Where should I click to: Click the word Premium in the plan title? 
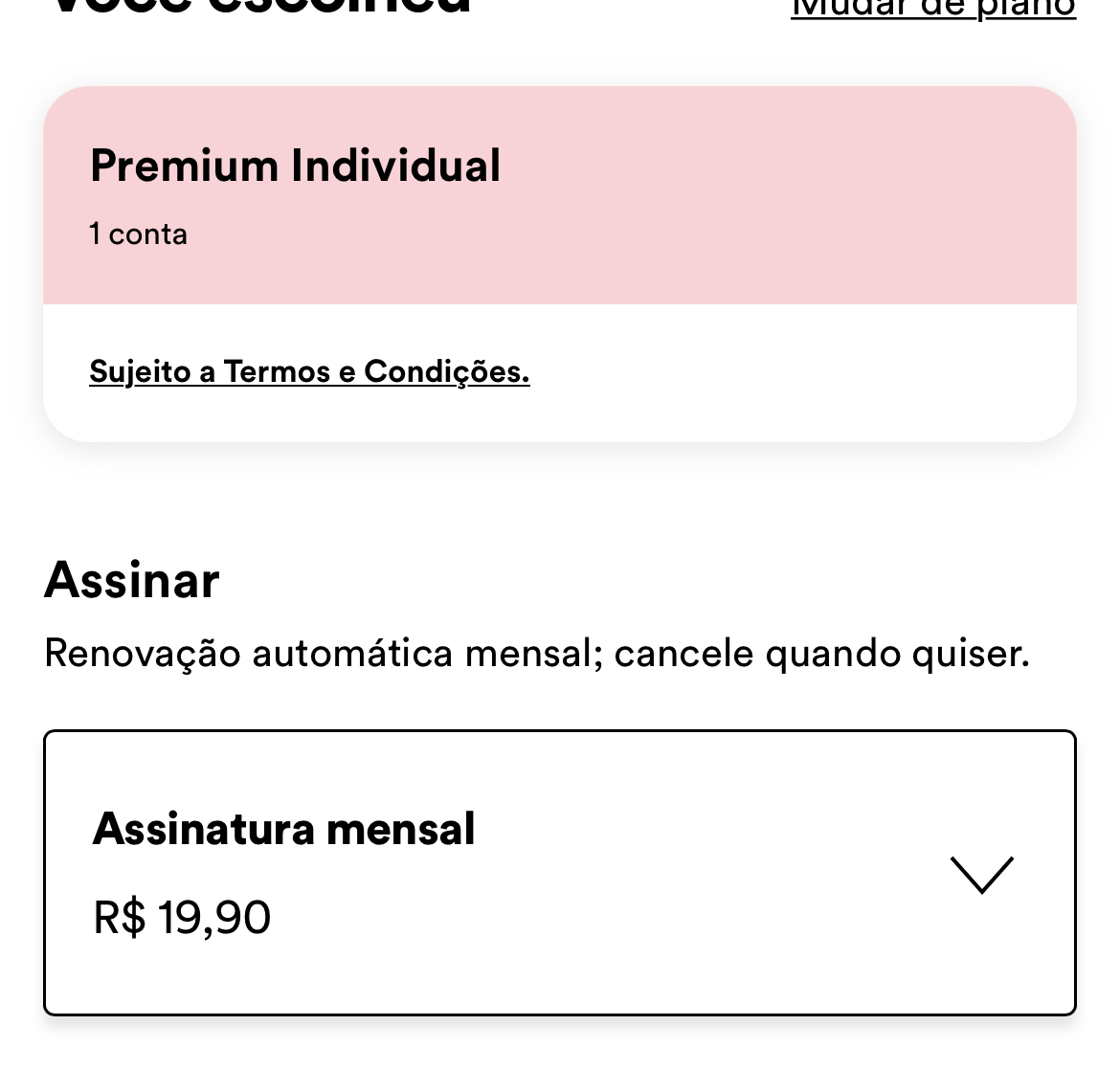point(184,166)
